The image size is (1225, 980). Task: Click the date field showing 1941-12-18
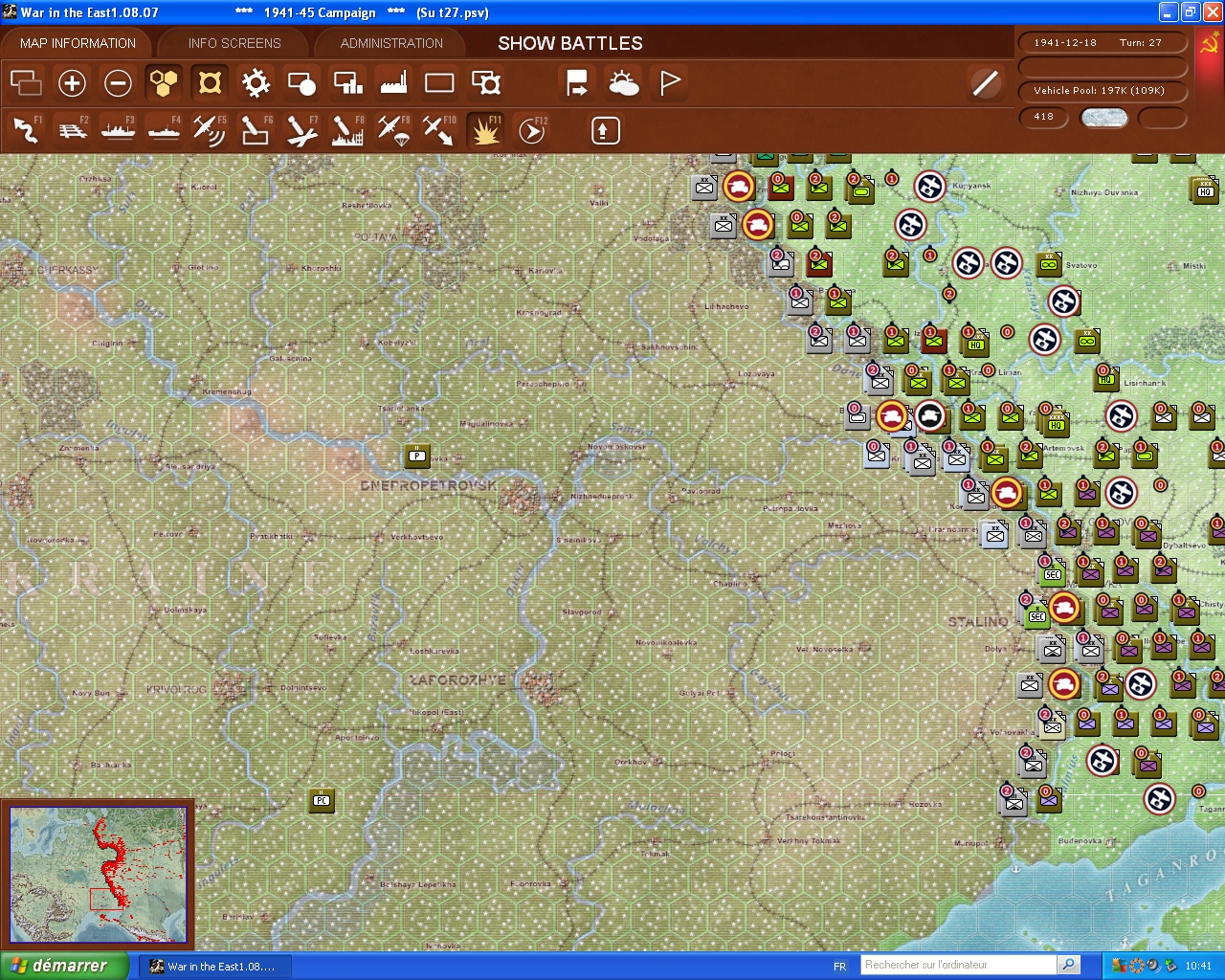tap(1065, 43)
